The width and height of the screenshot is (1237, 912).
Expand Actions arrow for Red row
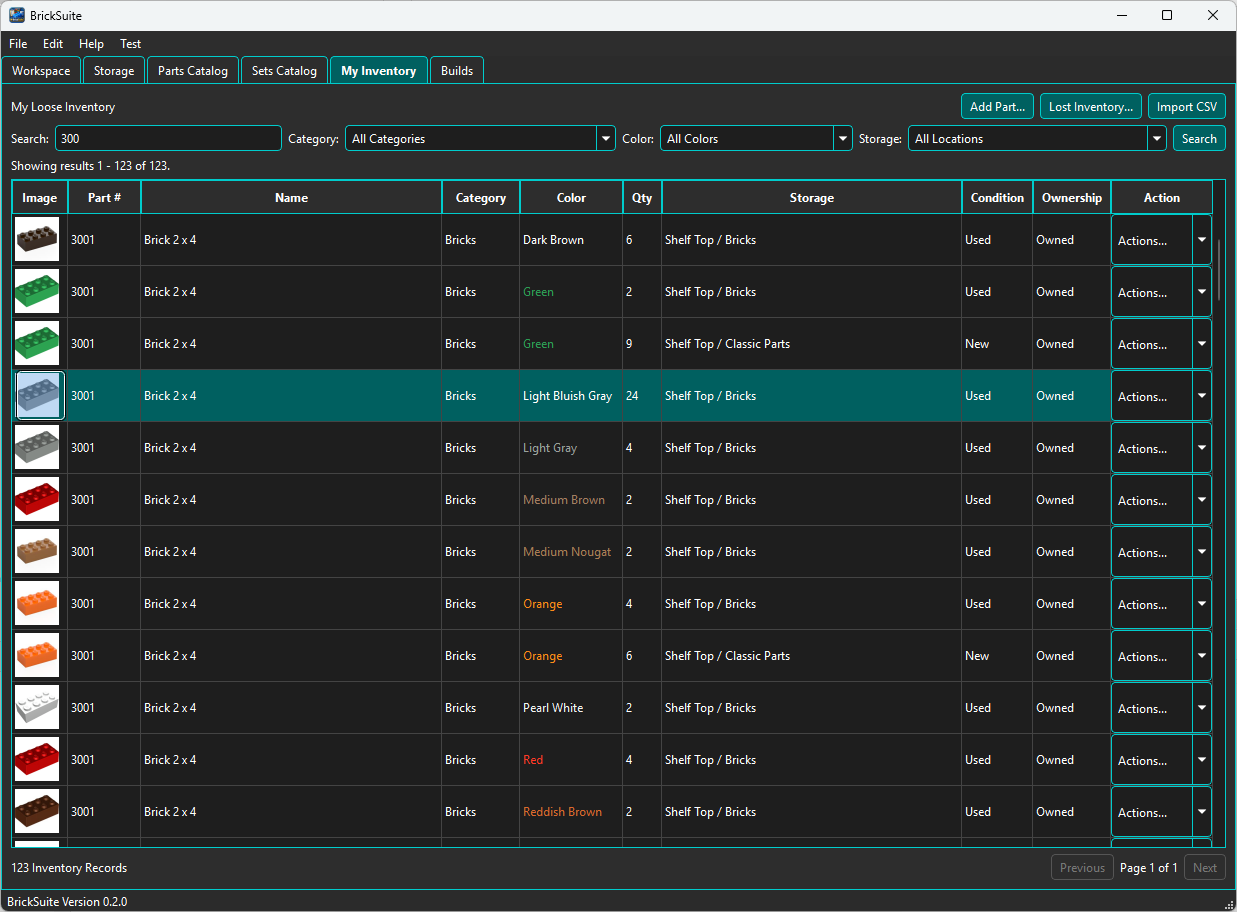coord(1202,760)
